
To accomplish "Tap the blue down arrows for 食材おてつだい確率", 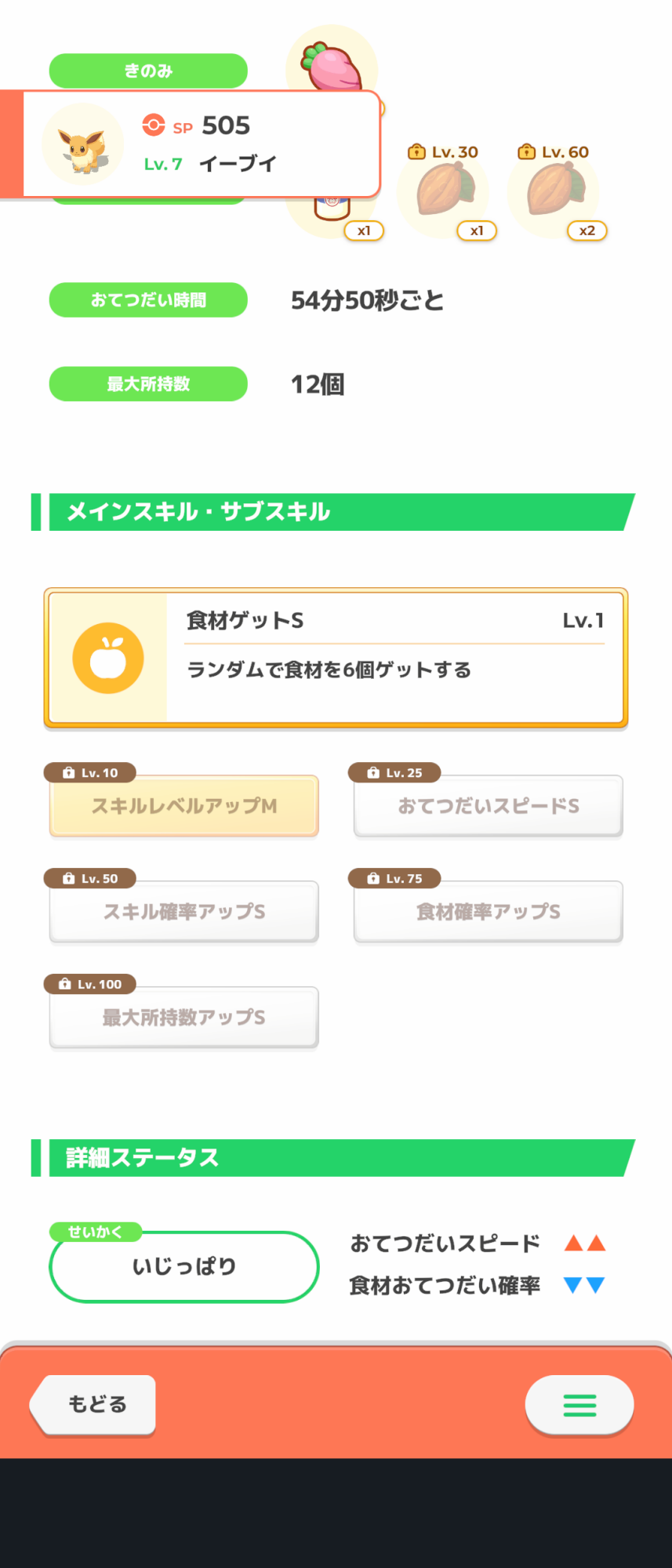I will coord(585,1285).
